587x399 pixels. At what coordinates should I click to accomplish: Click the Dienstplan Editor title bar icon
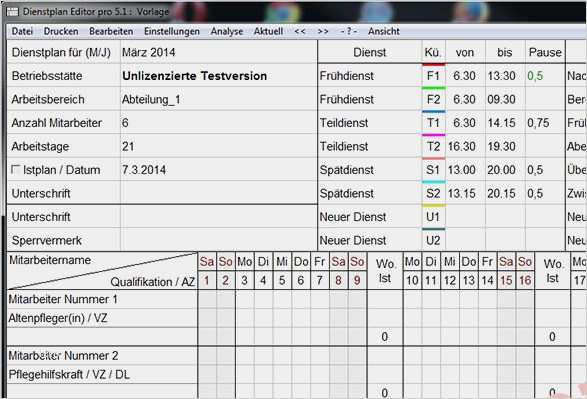click(13, 12)
